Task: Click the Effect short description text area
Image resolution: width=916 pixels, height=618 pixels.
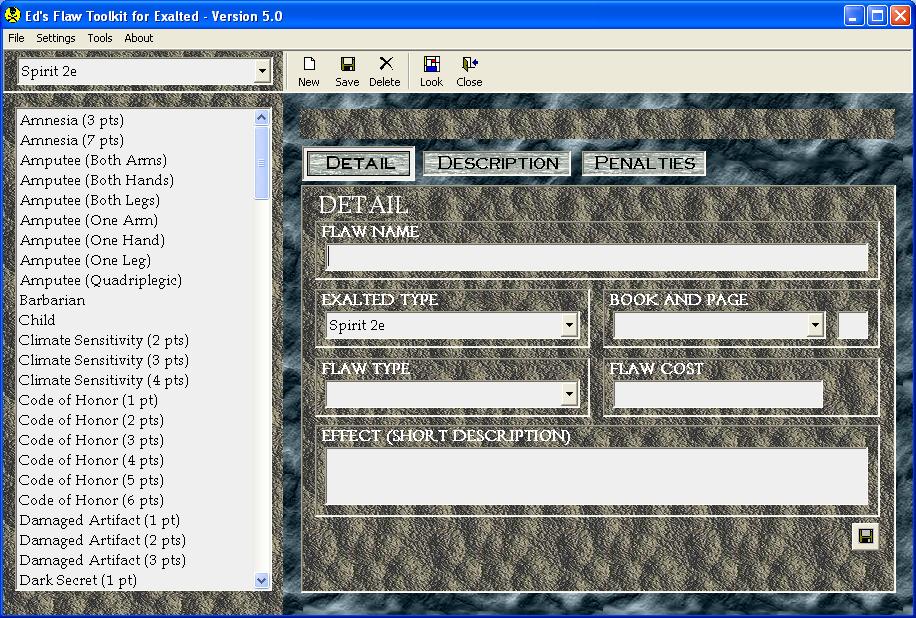Action: pyautogui.click(x=597, y=477)
